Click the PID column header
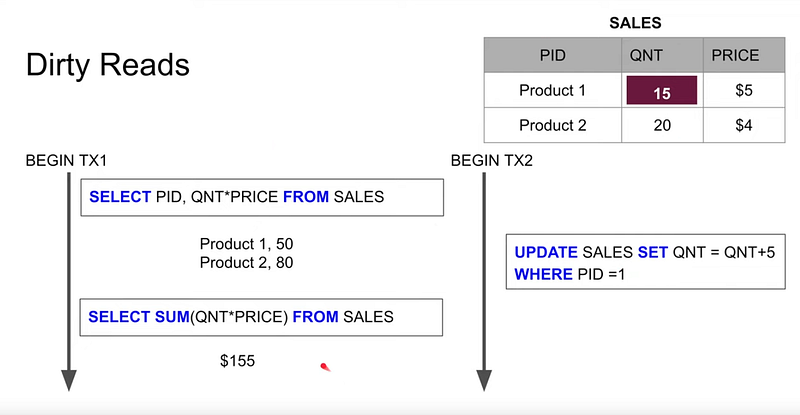This screenshot has height=415, width=800. click(x=553, y=55)
